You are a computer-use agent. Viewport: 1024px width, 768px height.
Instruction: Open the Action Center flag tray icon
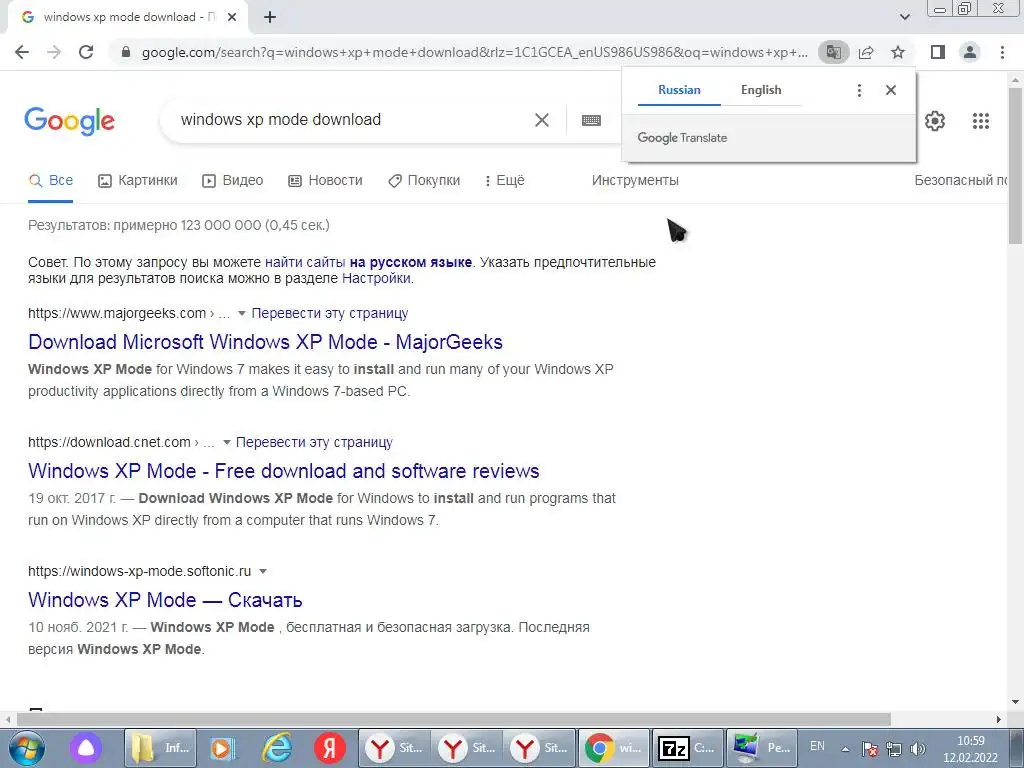pyautogui.click(x=869, y=749)
